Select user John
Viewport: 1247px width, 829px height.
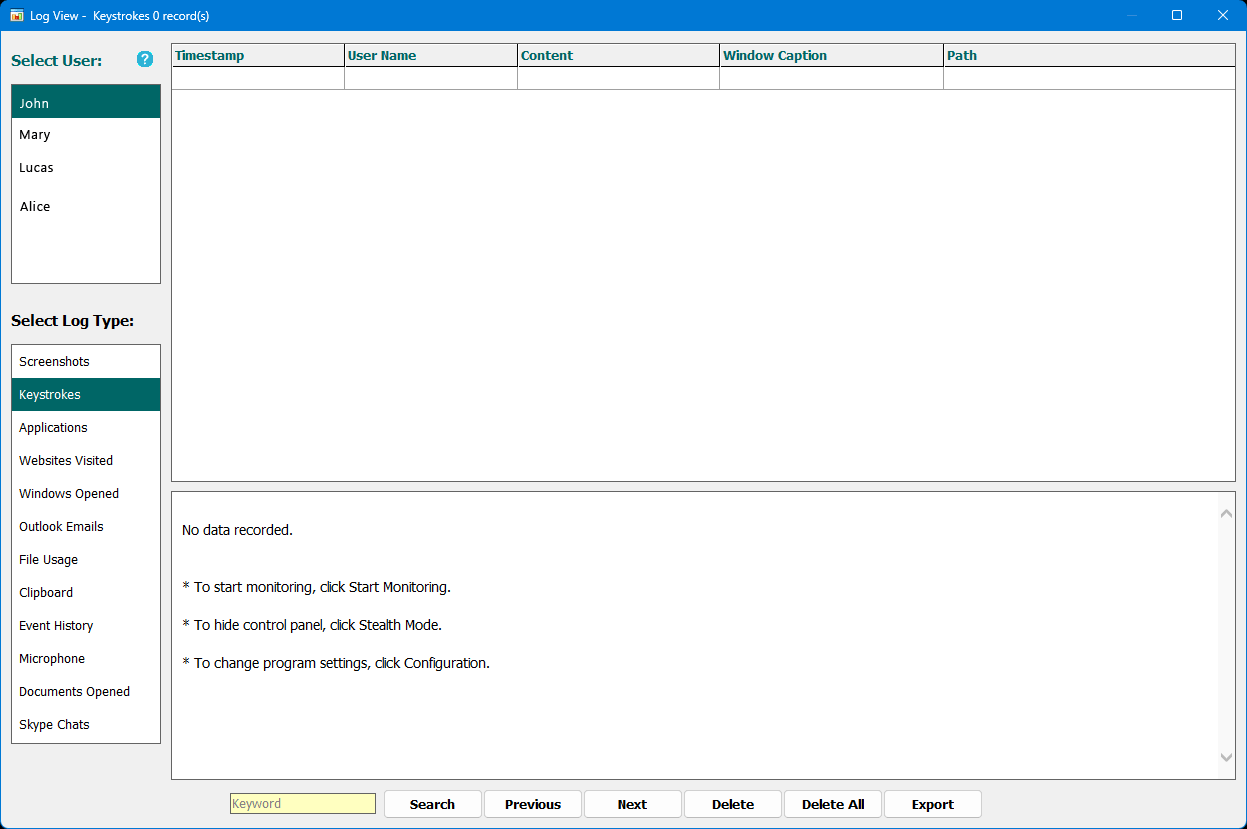86,102
